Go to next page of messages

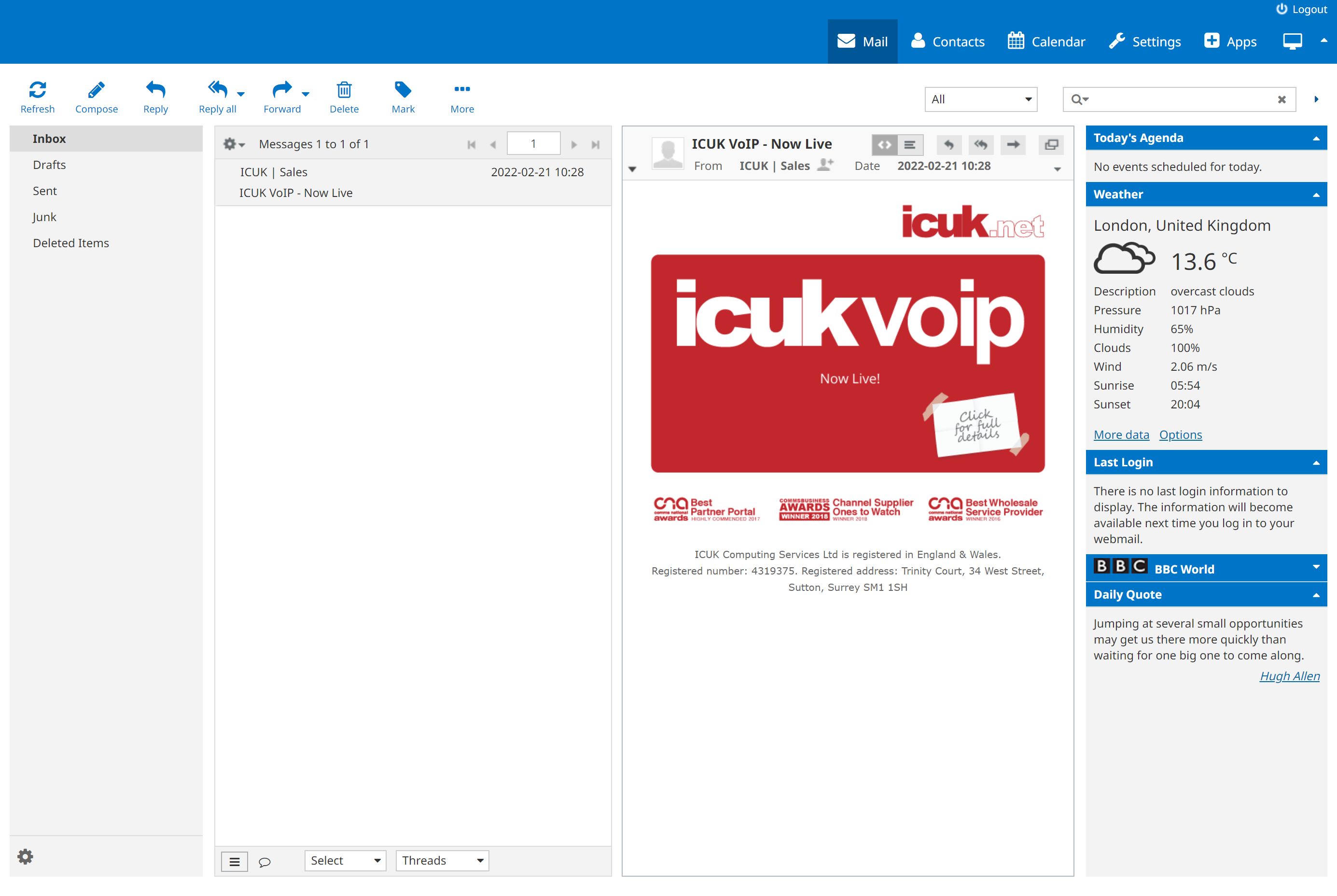click(x=574, y=144)
